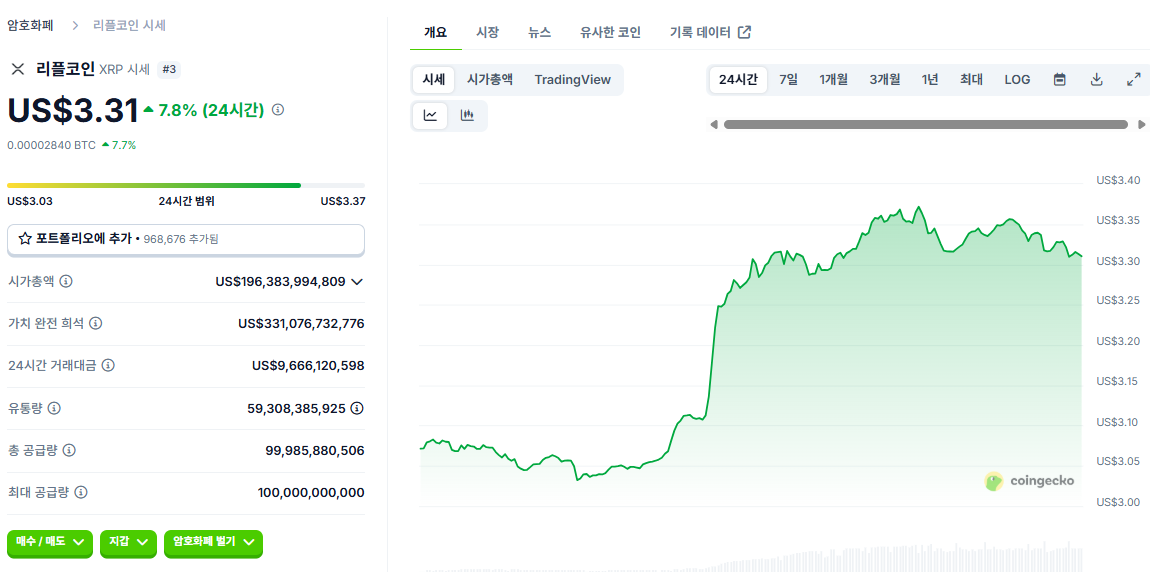
Task: Toggle LOG scale on chart
Action: coord(1017,80)
